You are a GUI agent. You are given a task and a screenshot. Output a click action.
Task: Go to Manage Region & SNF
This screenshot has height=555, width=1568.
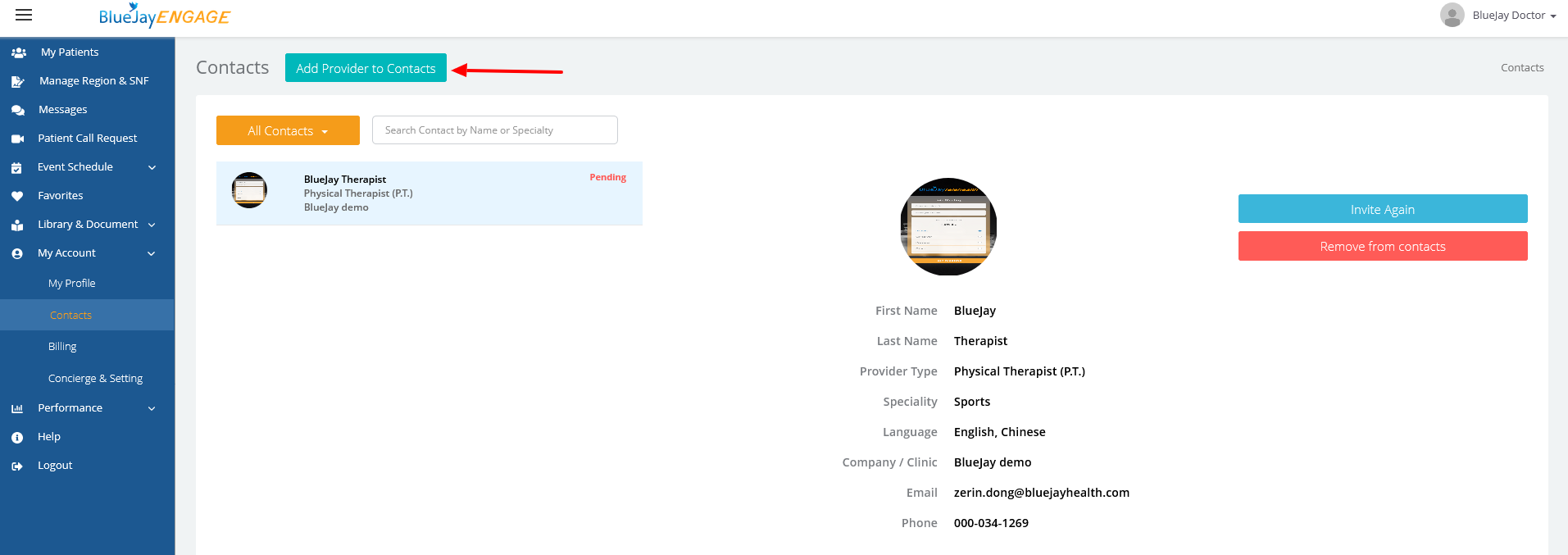(x=93, y=80)
